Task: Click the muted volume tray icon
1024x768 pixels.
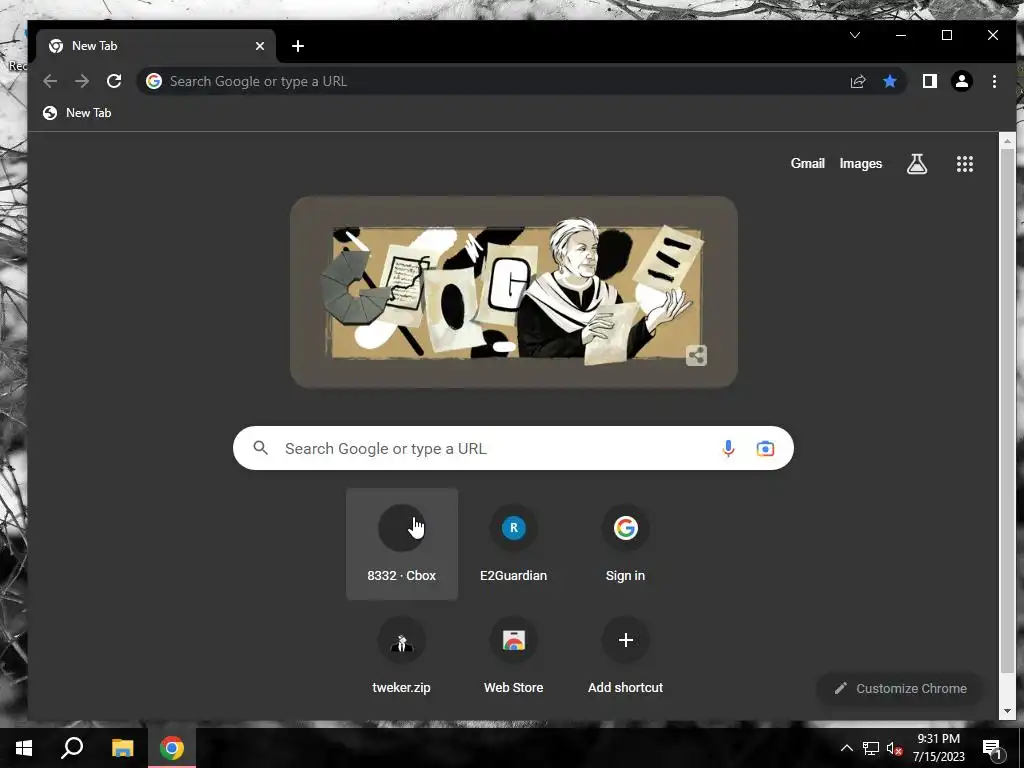Action: tap(894, 748)
